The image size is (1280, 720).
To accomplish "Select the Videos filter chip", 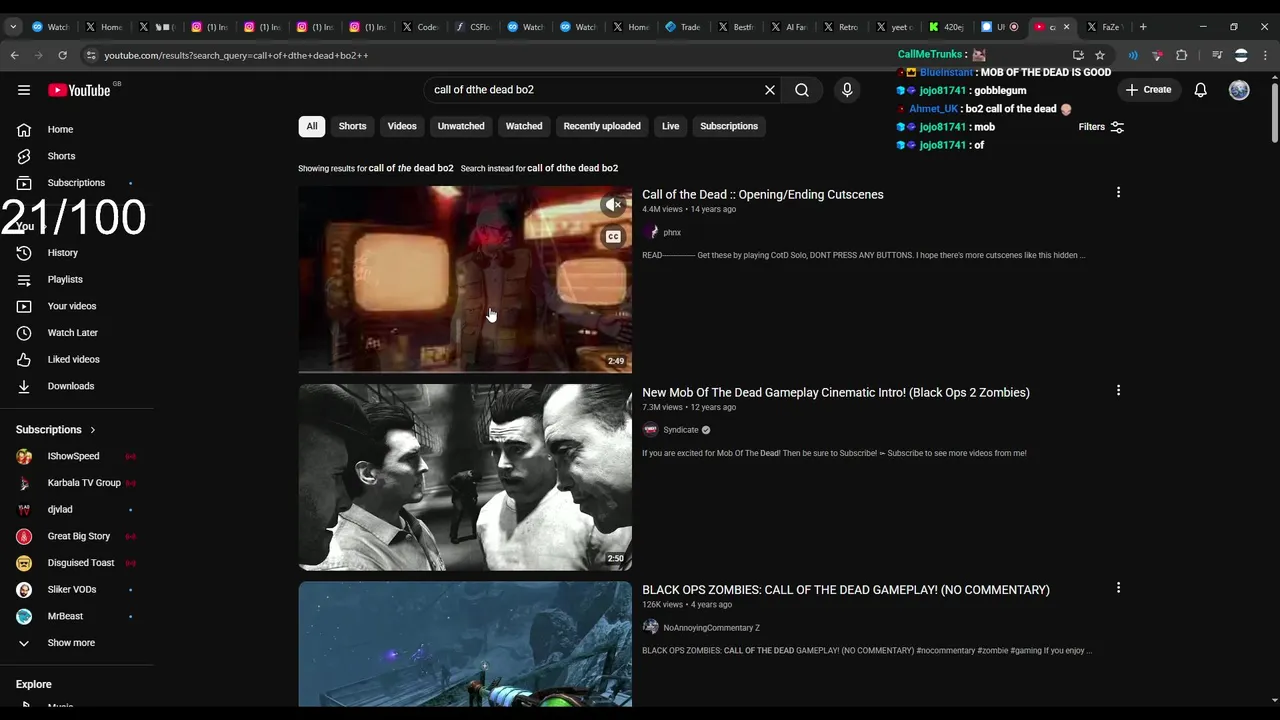I will 402,126.
